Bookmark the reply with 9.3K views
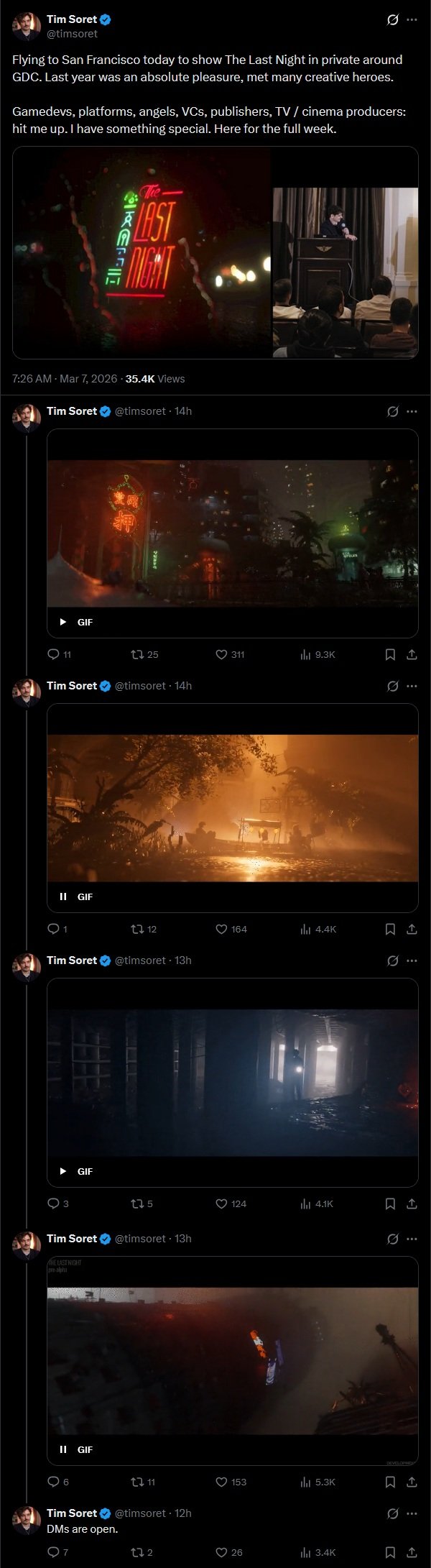The width and height of the screenshot is (431, 1568). [390, 654]
